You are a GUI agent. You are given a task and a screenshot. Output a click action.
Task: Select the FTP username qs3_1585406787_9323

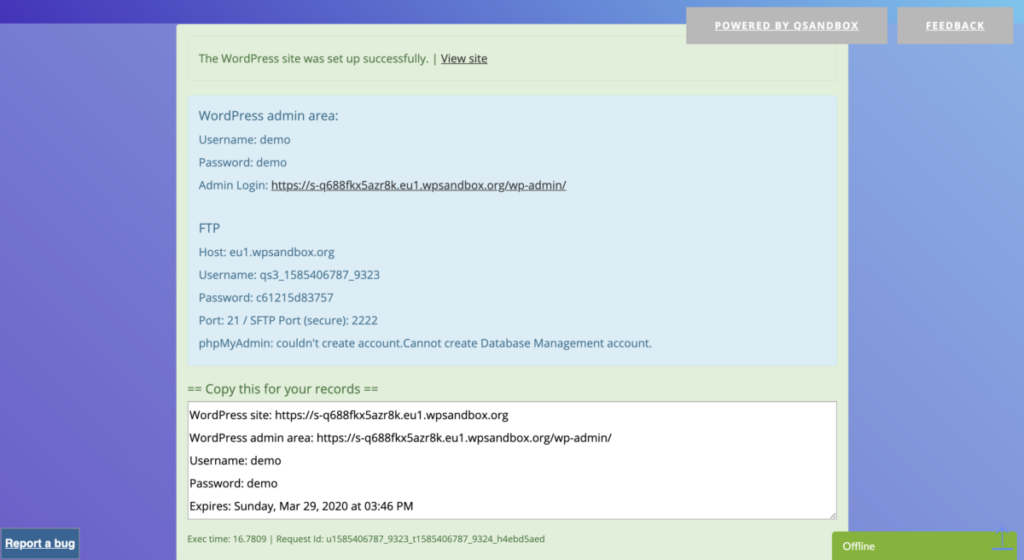click(319, 275)
